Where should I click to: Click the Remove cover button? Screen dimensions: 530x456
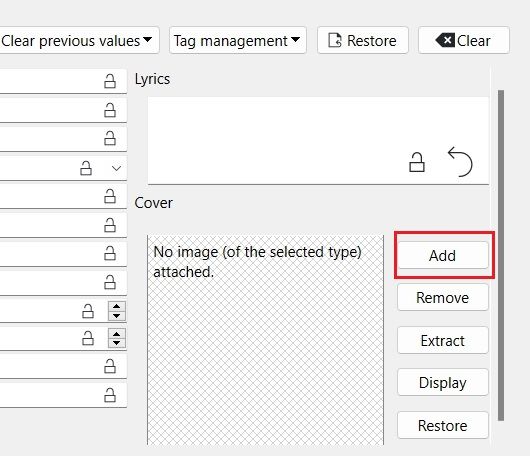pyautogui.click(x=443, y=297)
